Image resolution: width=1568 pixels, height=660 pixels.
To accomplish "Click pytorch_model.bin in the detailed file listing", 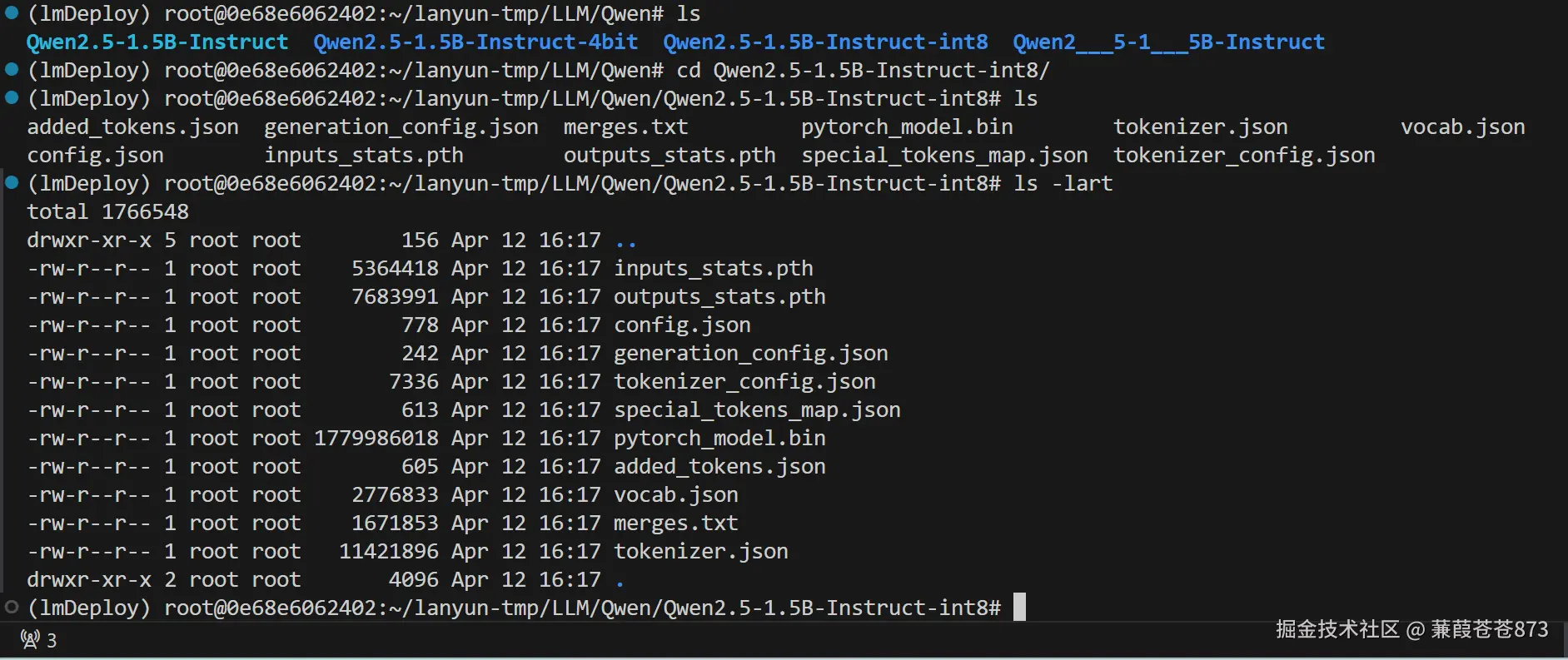I will point(719,438).
